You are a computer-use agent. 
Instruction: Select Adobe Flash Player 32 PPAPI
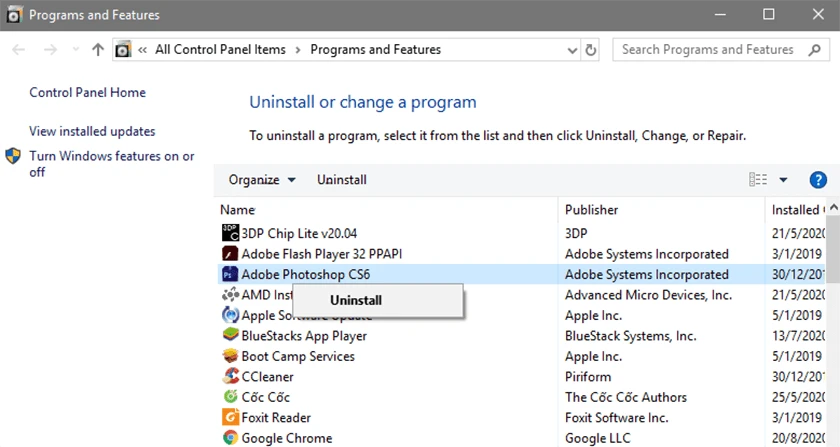[x=321, y=254]
